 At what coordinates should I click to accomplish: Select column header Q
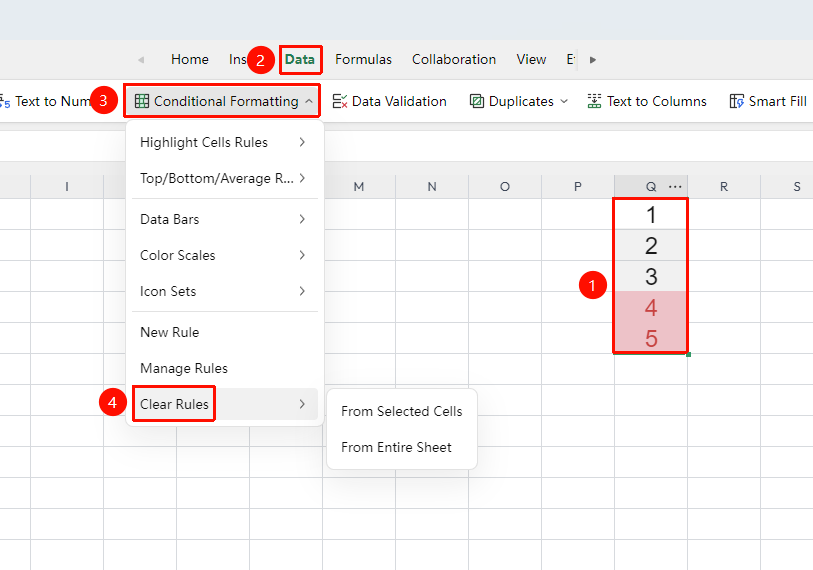[651, 187]
